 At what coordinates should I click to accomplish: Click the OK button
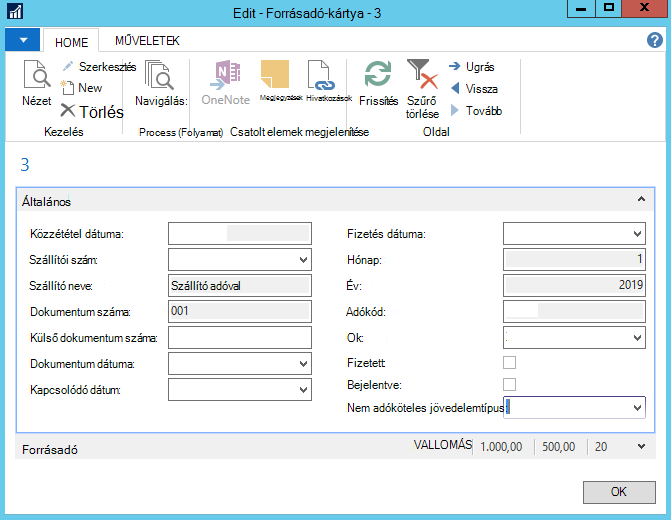pos(619,492)
